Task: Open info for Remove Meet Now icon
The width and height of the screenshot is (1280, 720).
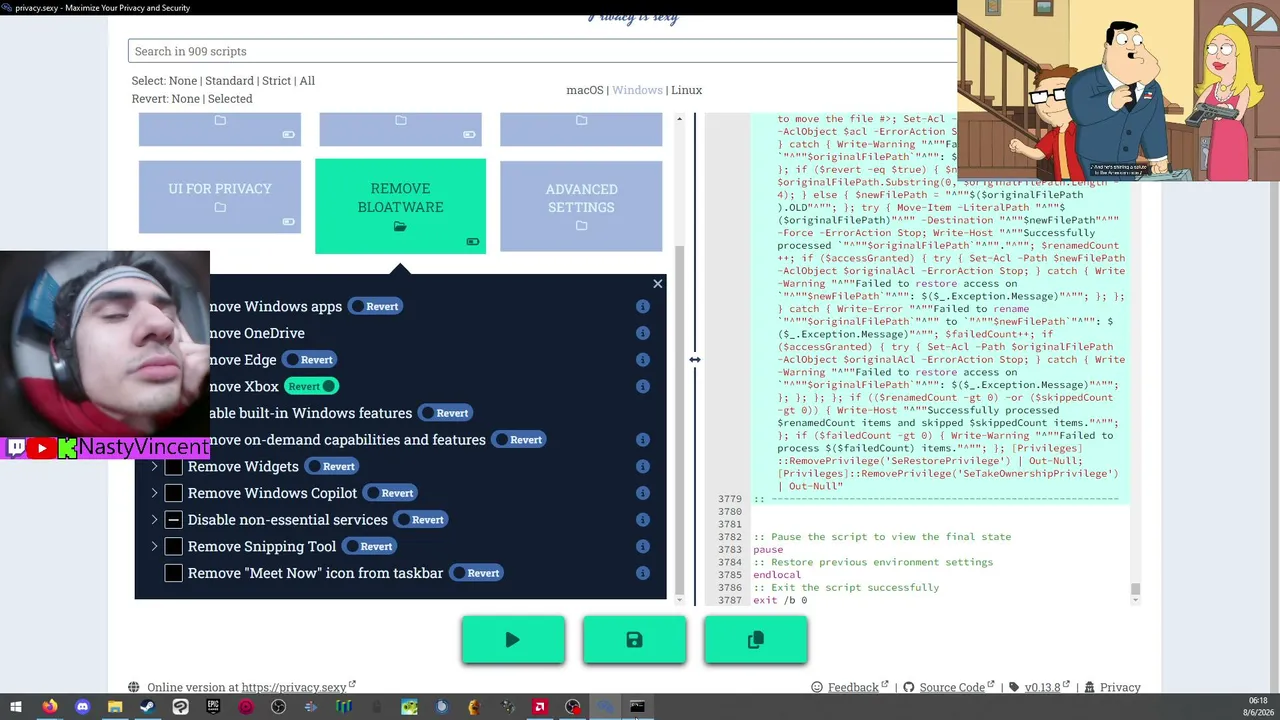Action: (x=643, y=573)
